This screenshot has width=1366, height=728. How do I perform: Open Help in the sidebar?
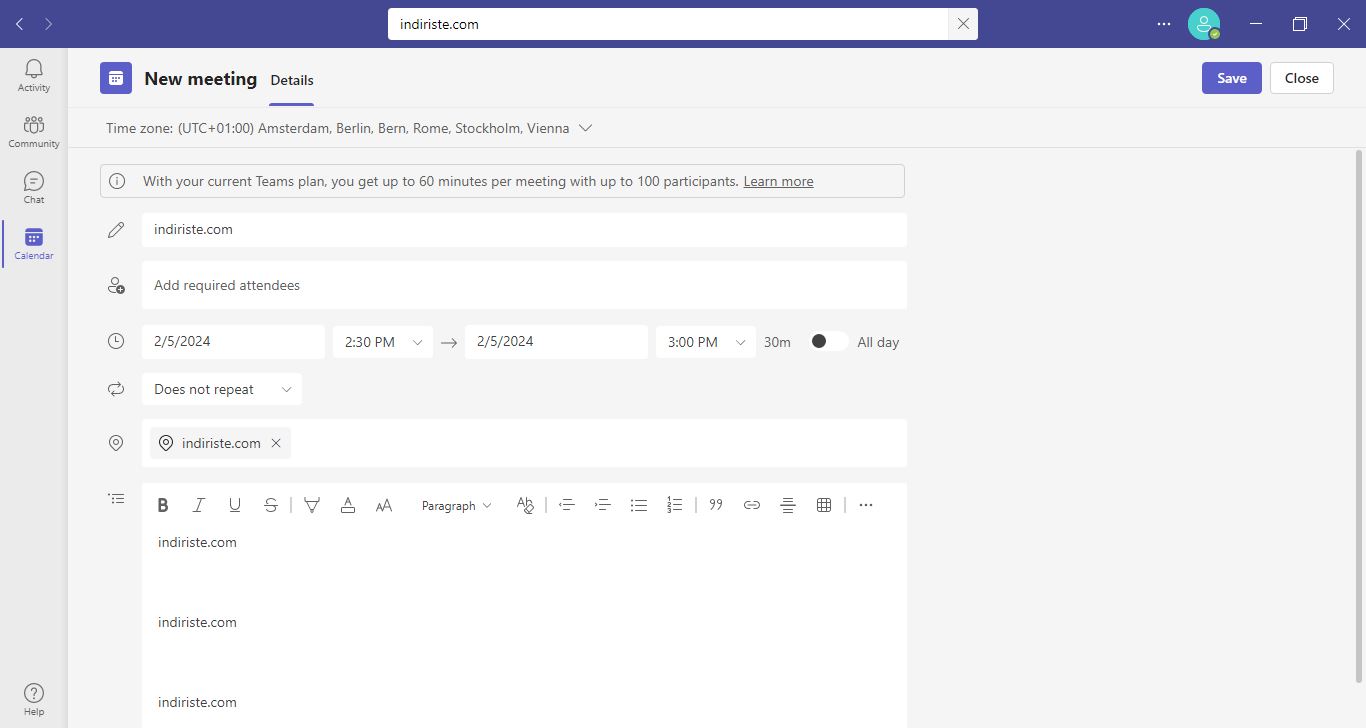coord(34,699)
